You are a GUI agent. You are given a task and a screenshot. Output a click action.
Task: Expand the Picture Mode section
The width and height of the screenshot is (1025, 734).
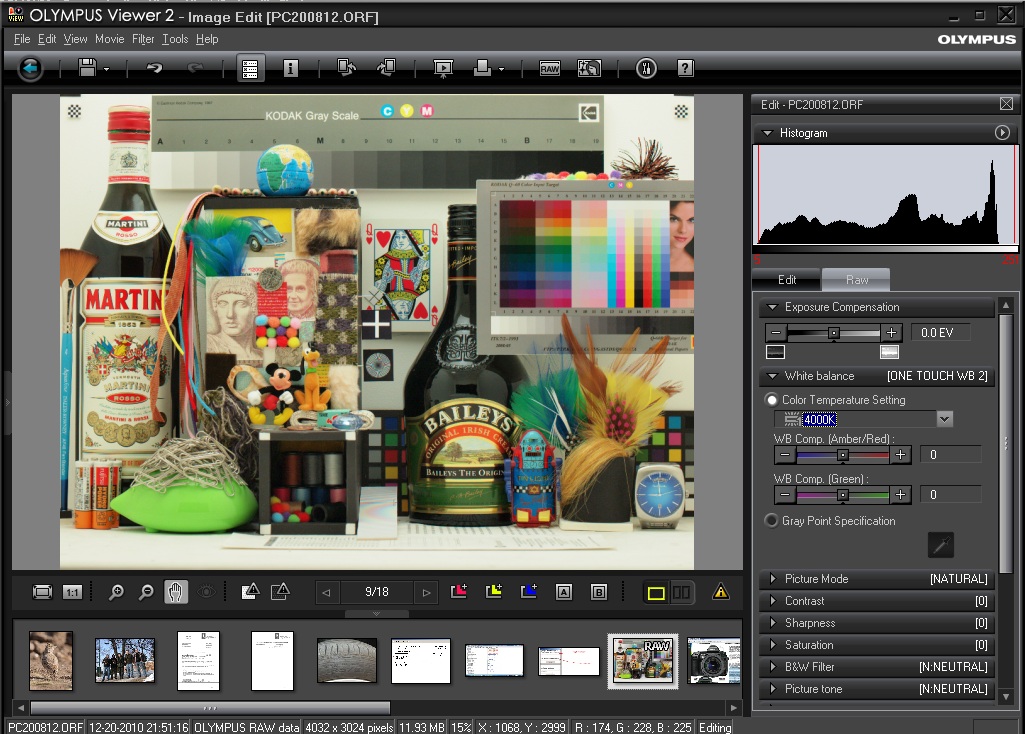[x=773, y=578]
